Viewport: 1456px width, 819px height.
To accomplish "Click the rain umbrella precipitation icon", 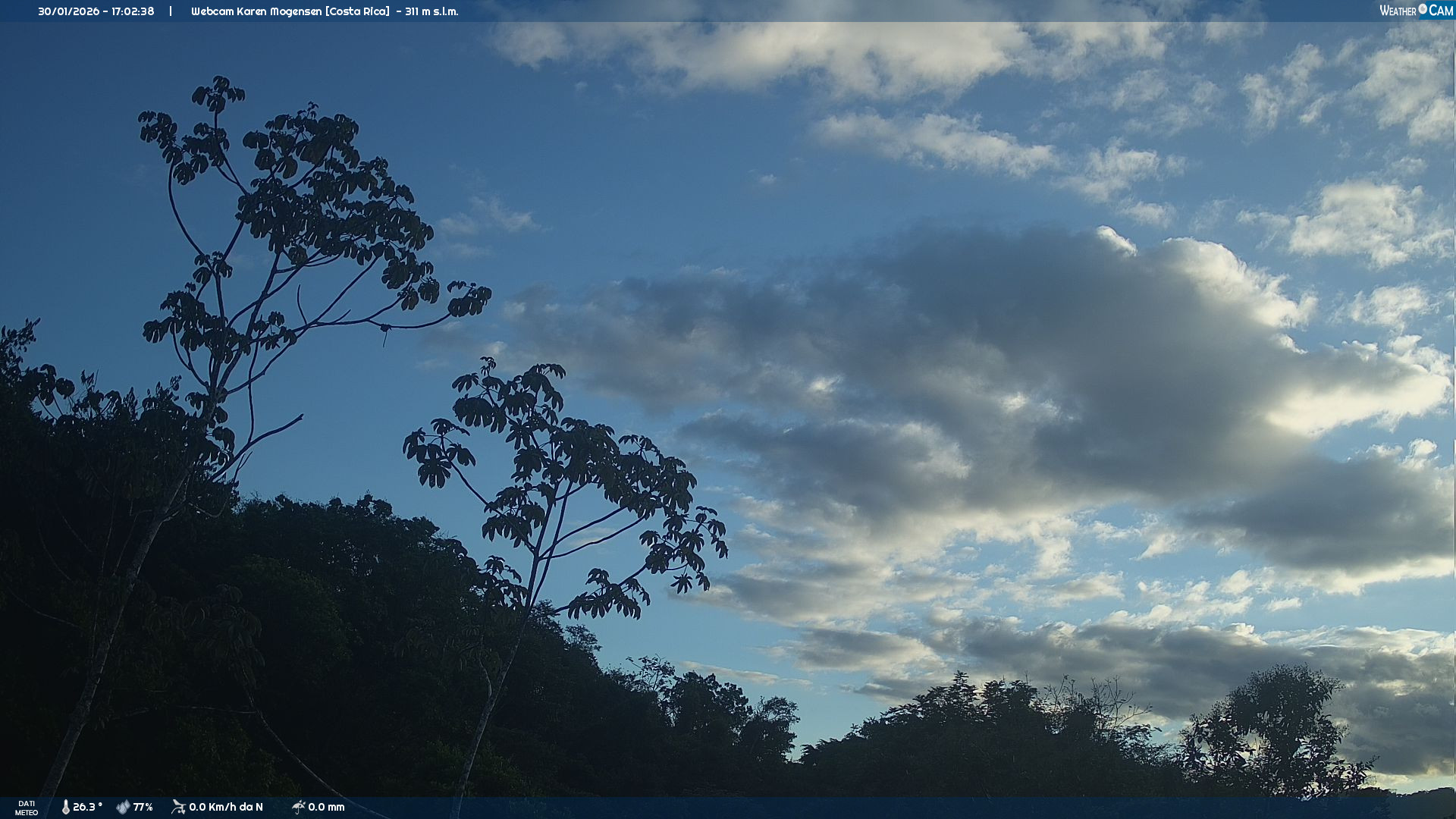I will [x=298, y=807].
